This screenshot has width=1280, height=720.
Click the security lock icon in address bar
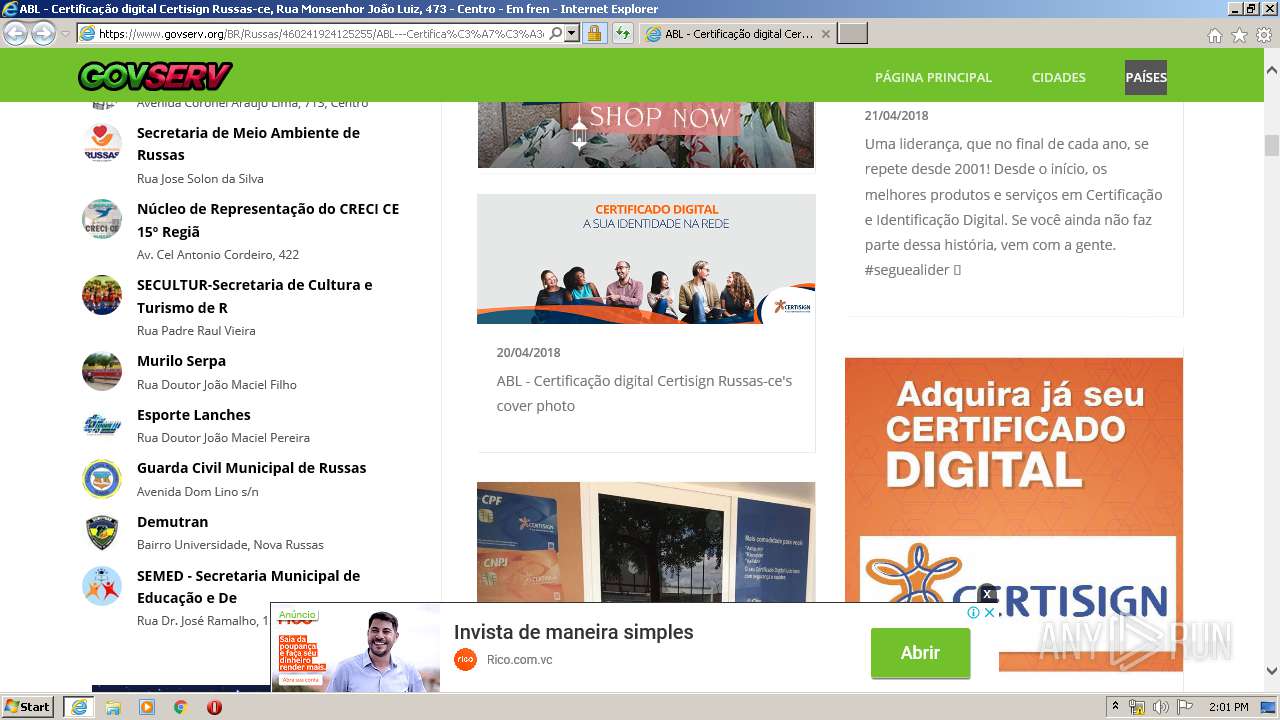[594, 33]
